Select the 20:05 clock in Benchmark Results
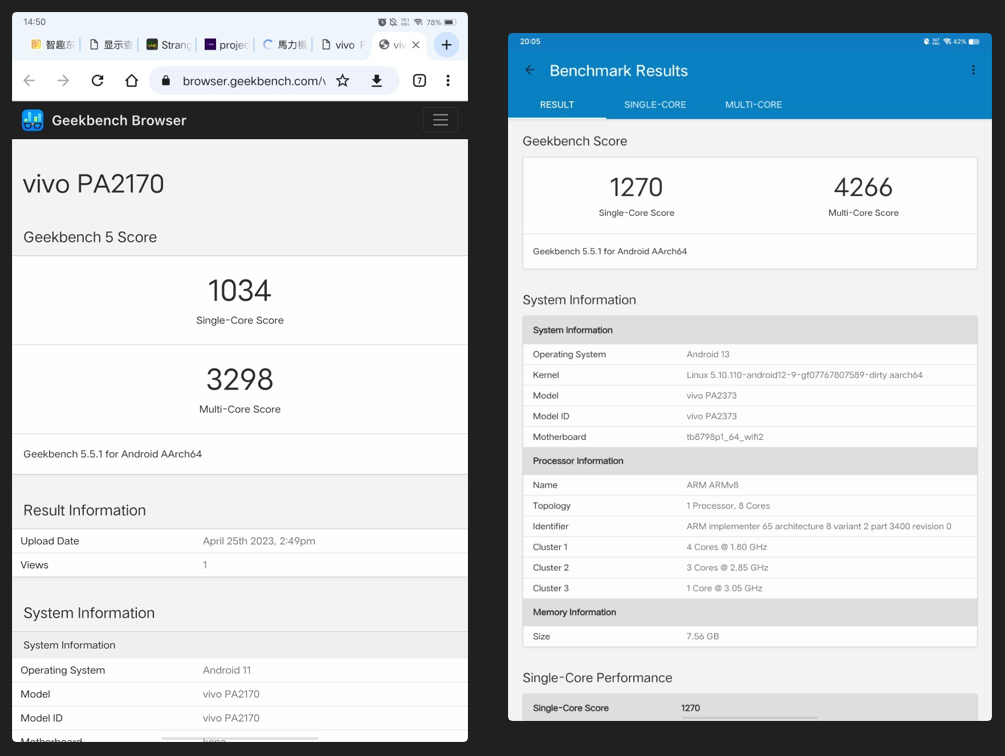This screenshot has height=756, width=1005. 530,42
